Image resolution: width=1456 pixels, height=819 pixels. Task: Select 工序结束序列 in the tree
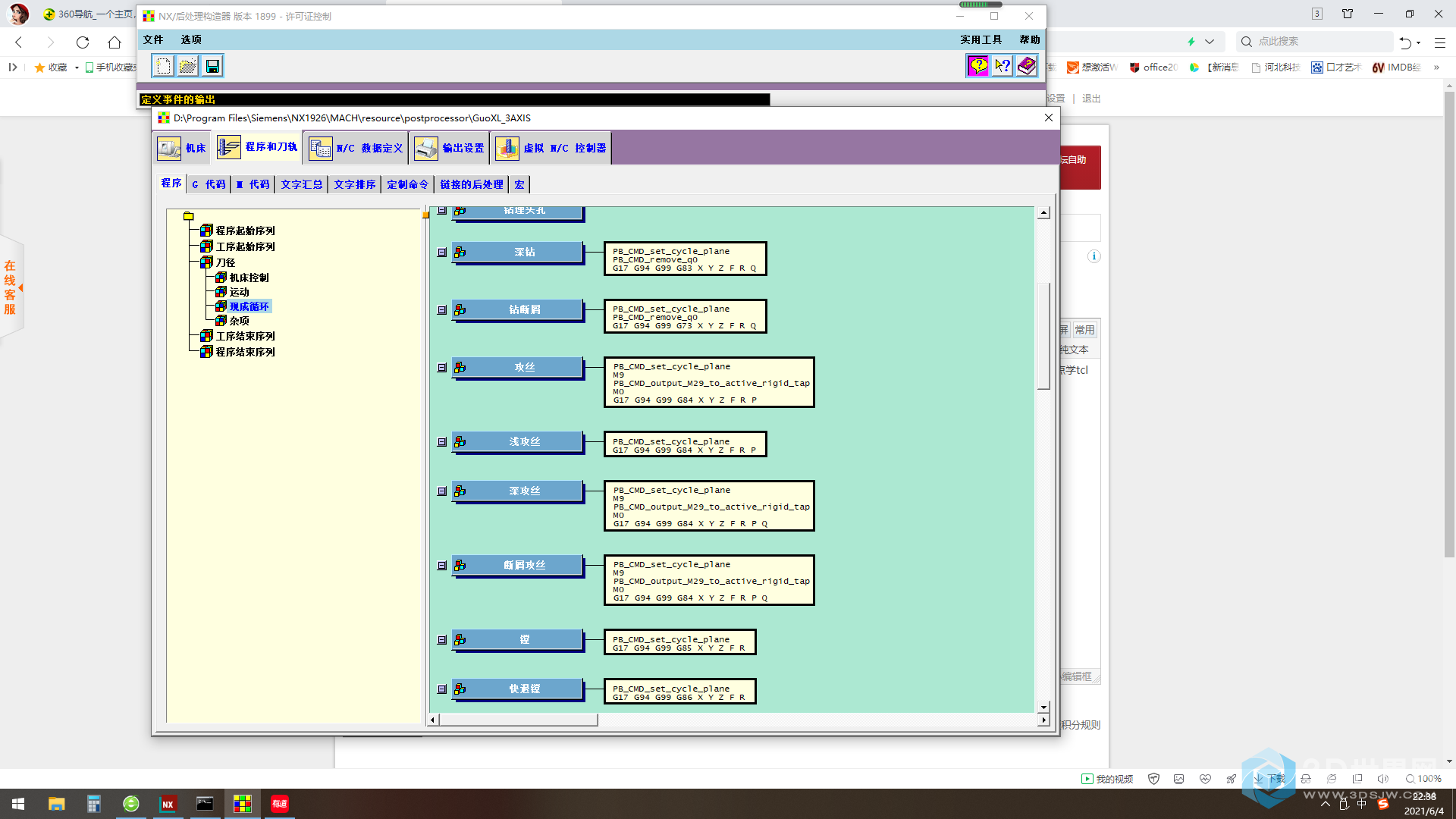245,336
